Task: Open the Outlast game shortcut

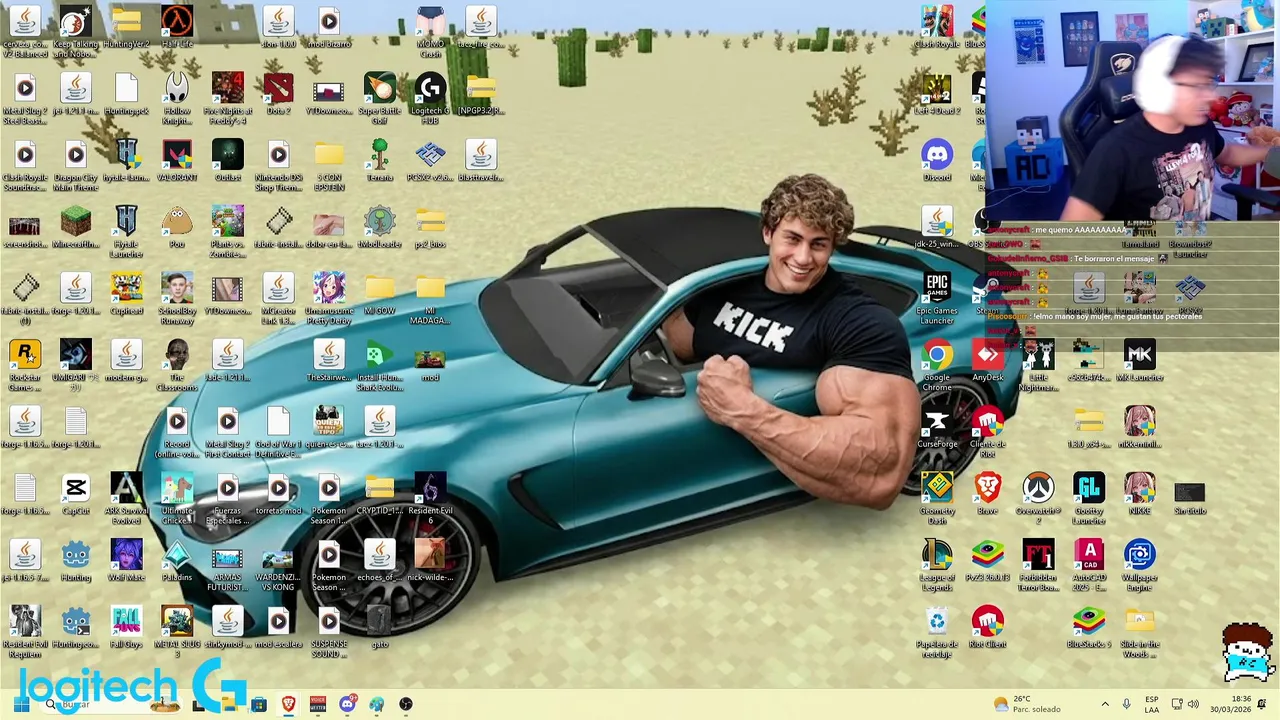Action: [227, 155]
